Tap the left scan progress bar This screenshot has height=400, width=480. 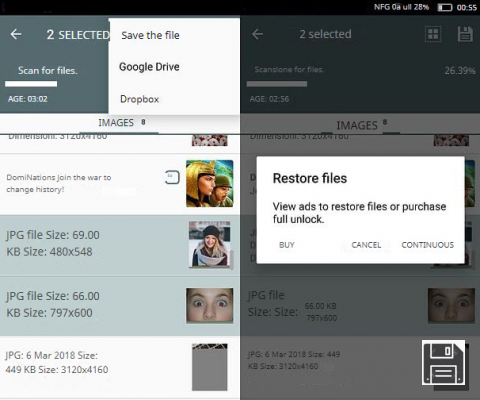tap(31, 84)
